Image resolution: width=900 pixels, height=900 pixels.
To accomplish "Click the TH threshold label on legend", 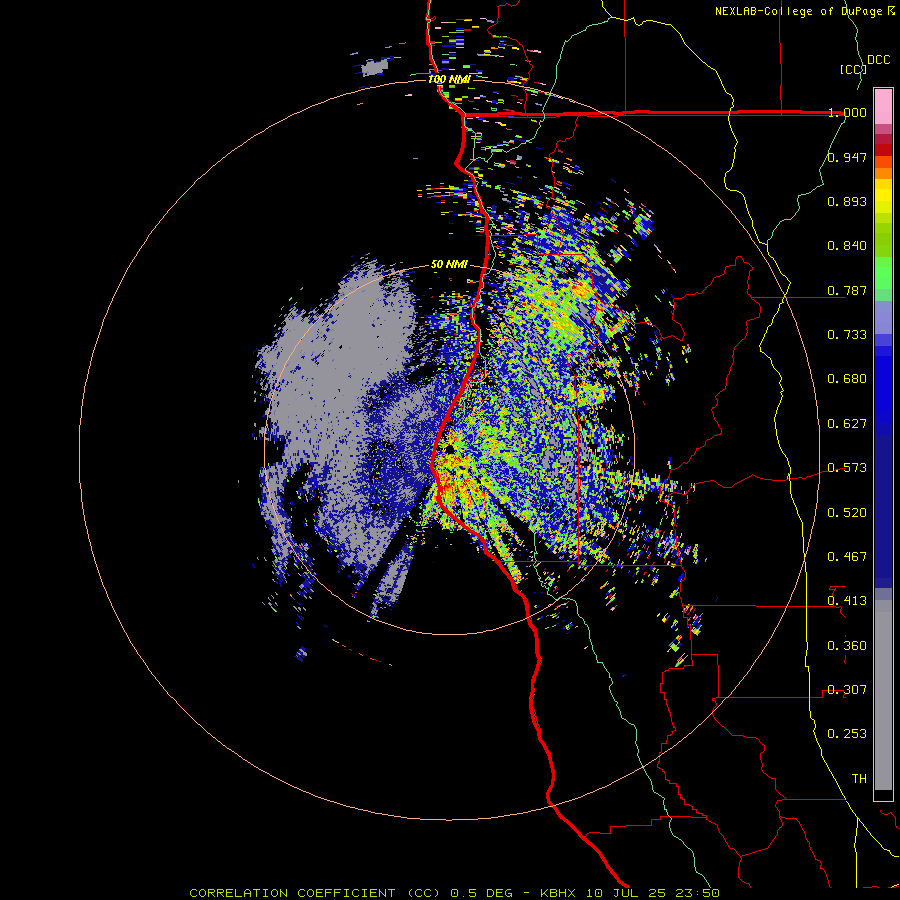I will click(859, 779).
